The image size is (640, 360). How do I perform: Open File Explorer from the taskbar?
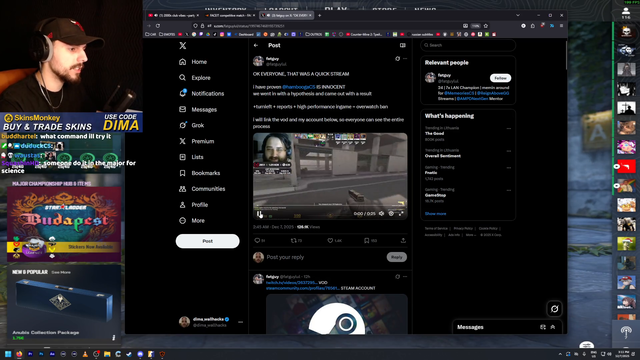[x=107, y=354]
